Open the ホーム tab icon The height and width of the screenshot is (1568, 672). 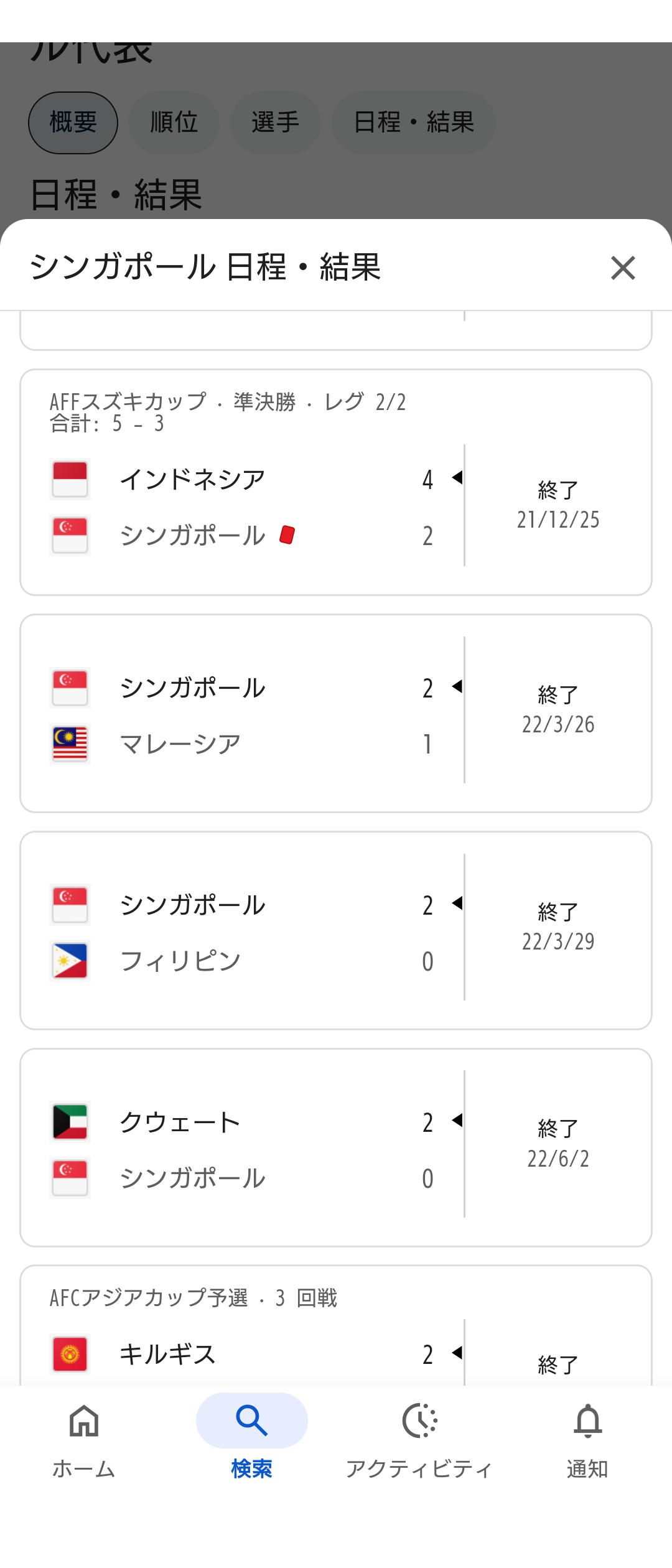[84, 1420]
